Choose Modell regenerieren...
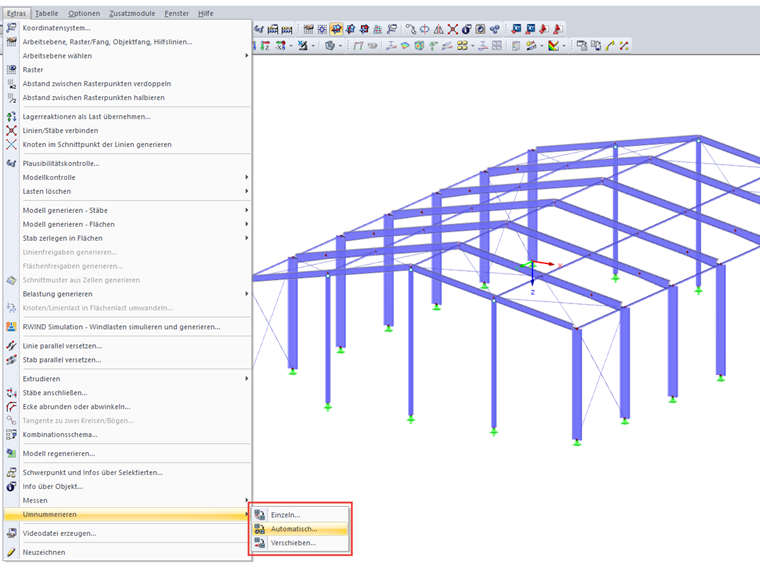This screenshot has width=760, height=570. (127, 454)
